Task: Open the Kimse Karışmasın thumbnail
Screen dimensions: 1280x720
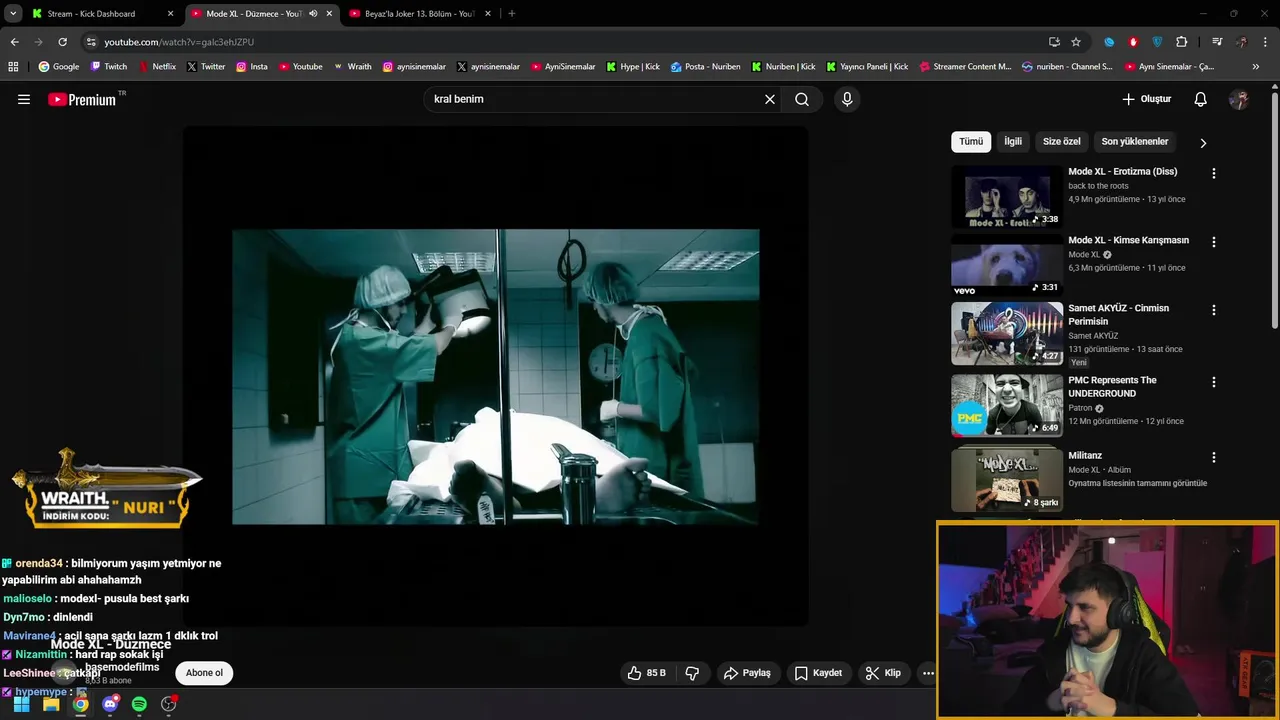Action: [1007, 266]
